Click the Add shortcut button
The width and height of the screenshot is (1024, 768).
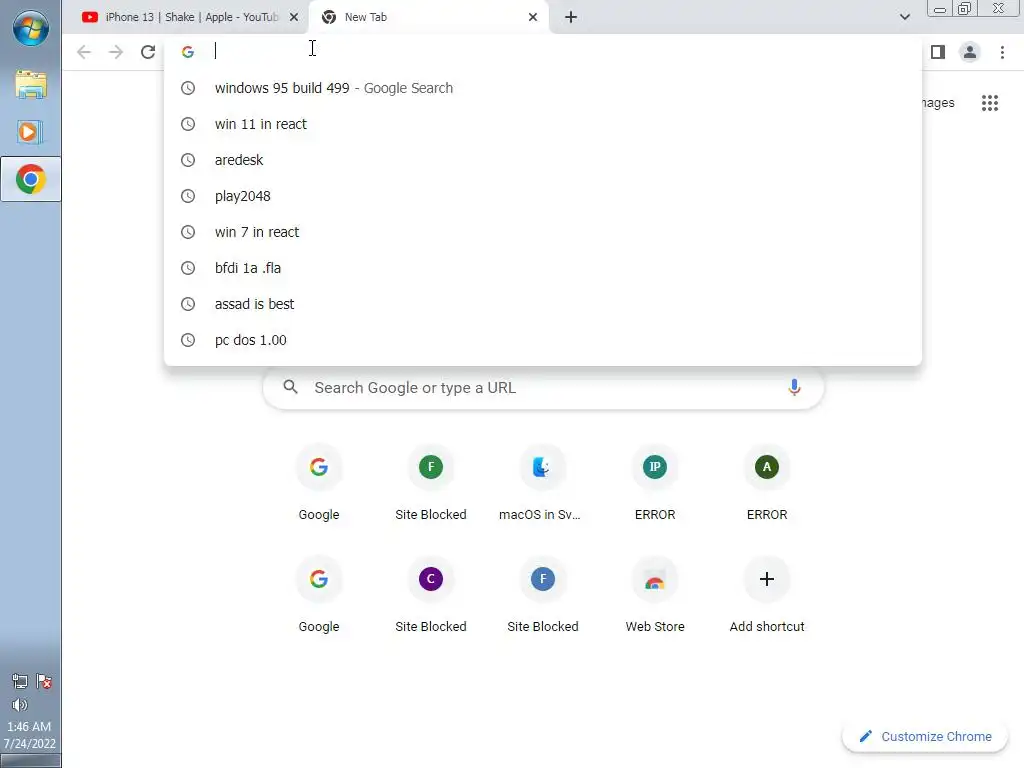(767, 596)
